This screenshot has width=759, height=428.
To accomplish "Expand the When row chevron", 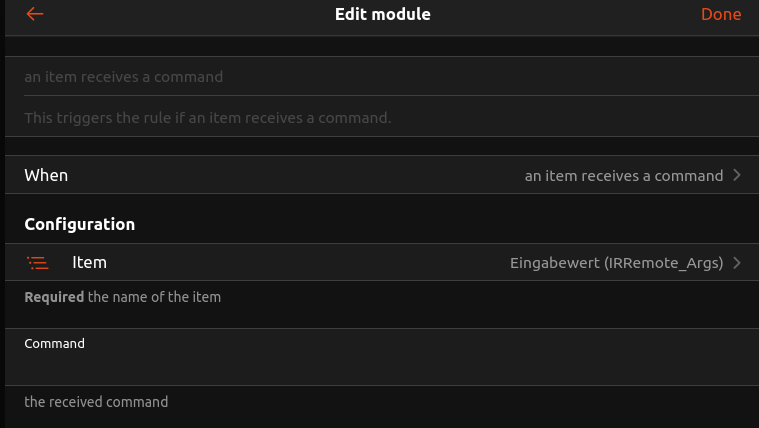I will click(737, 175).
